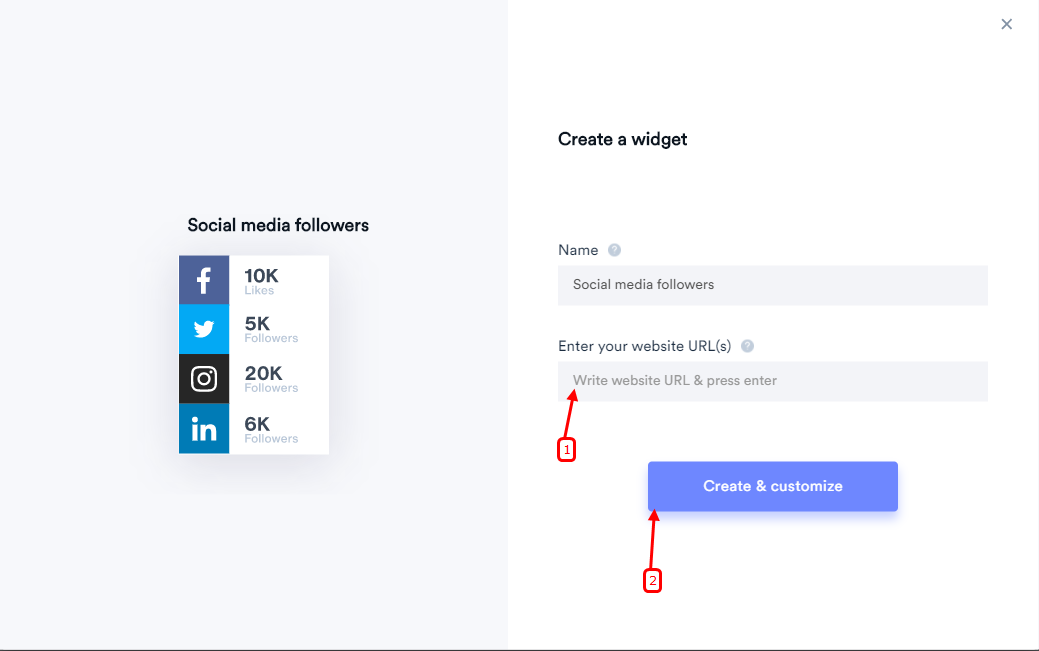1039x651 pixels.
Task: Select the 5K Followers Twitter counter
Action: tap(271, 329)
